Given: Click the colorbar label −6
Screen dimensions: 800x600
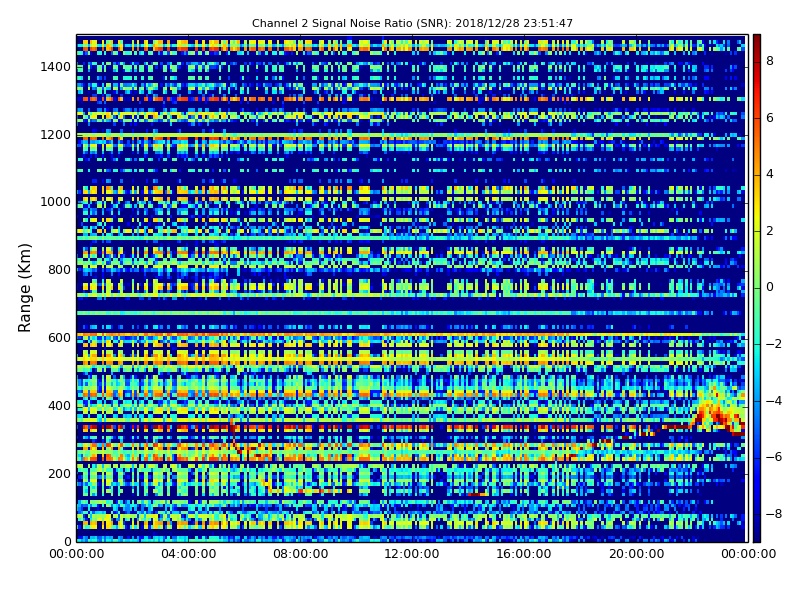Looking at the screenshot, I should (x=774, y=457).
